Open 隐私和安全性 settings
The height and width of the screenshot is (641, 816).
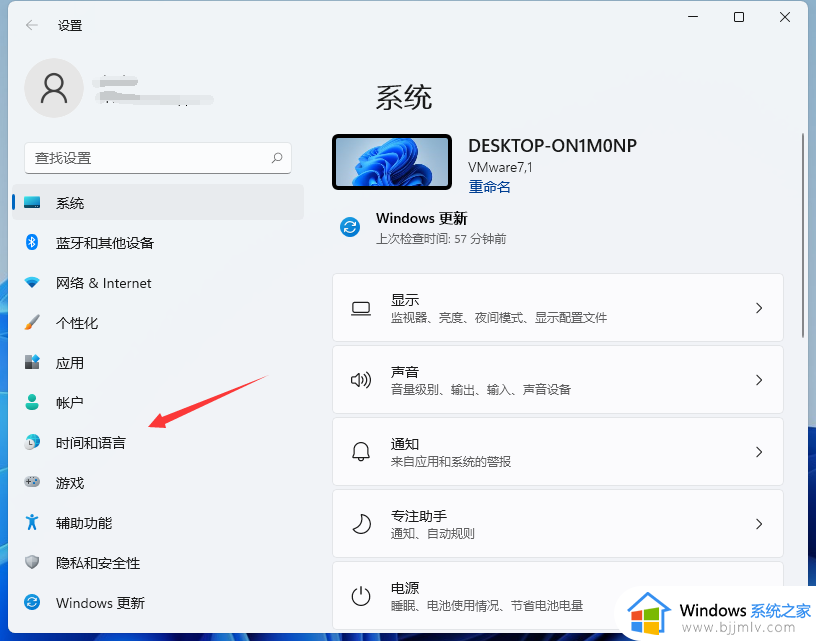158,562
